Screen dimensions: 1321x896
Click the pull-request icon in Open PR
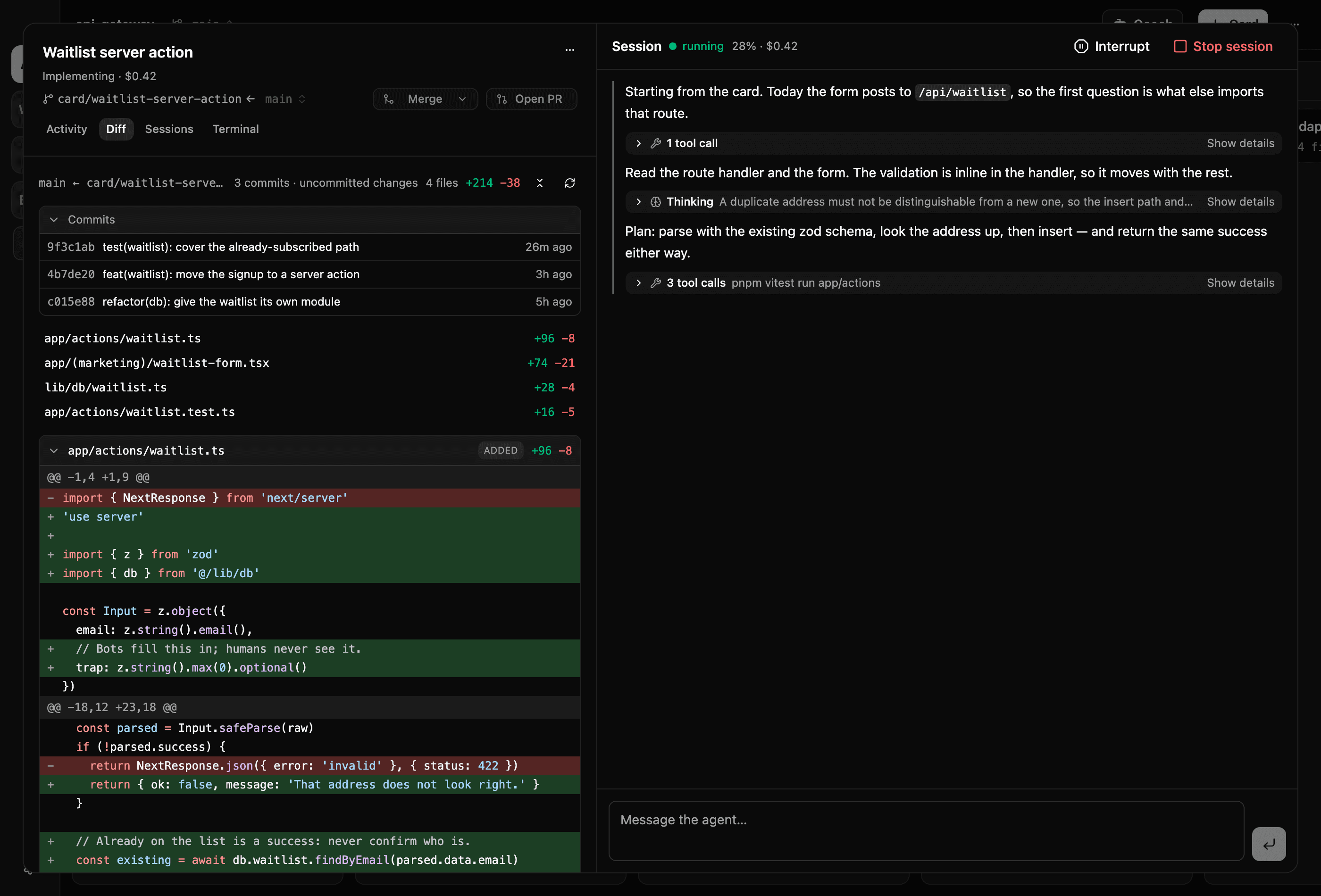click(502, 100)
